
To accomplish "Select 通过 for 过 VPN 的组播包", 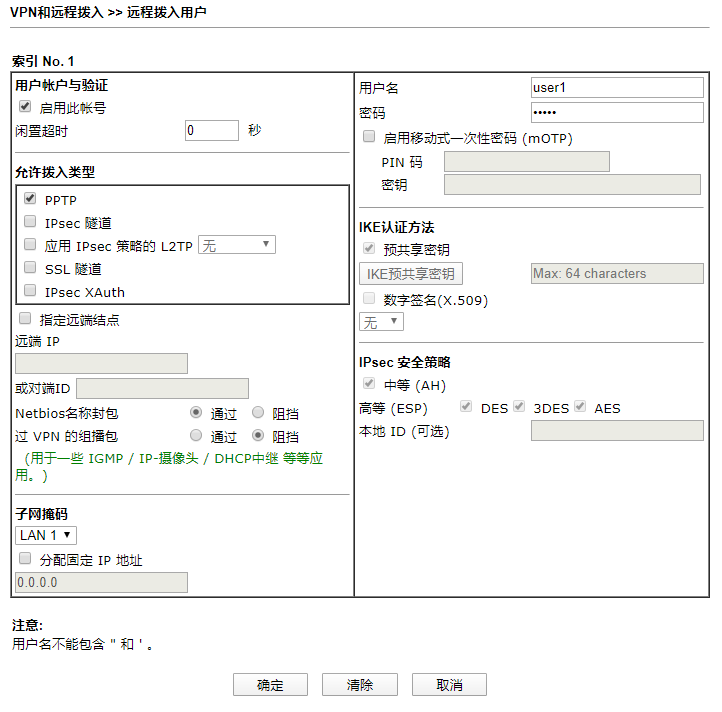I will pos(196,435).
